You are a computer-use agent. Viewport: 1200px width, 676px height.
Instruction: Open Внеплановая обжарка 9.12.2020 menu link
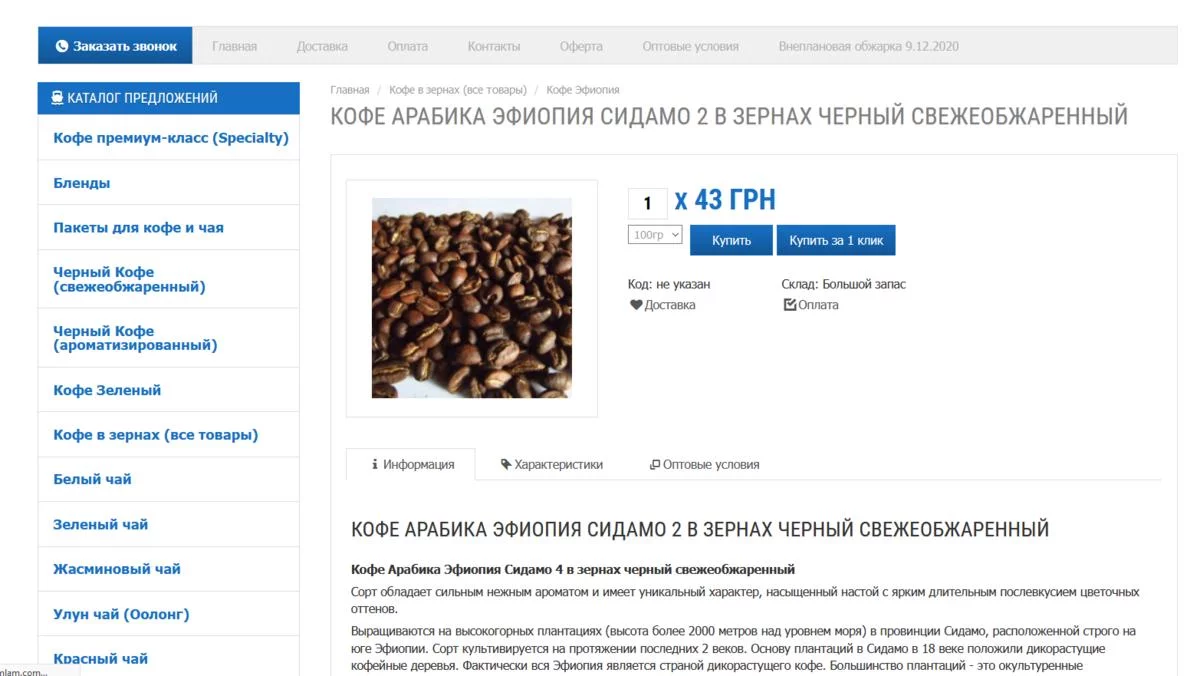click(869, 46)
